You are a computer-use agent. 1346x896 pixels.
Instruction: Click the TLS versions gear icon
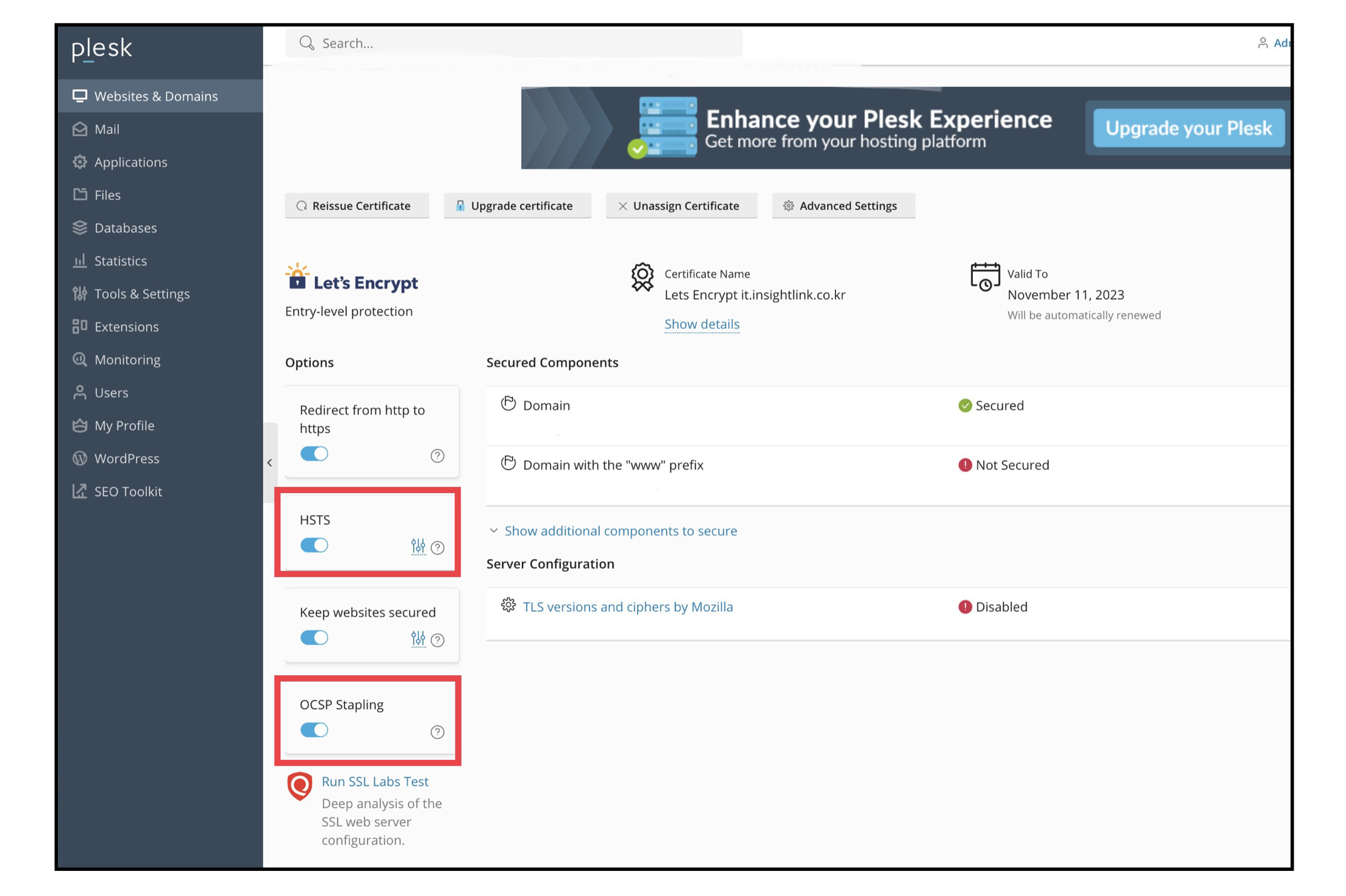508,605
